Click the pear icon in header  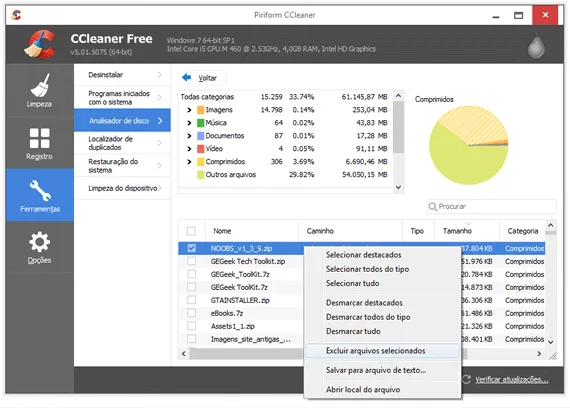(536, 45)
